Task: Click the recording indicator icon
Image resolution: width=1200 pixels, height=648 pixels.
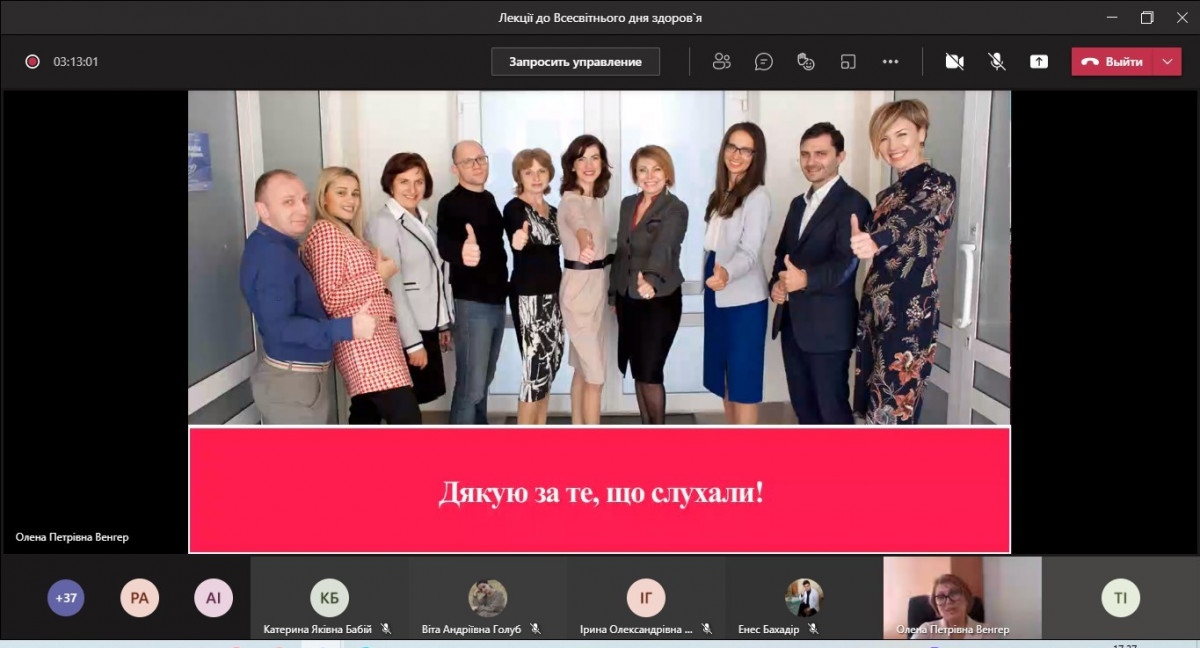Action: tap(32, 62)
